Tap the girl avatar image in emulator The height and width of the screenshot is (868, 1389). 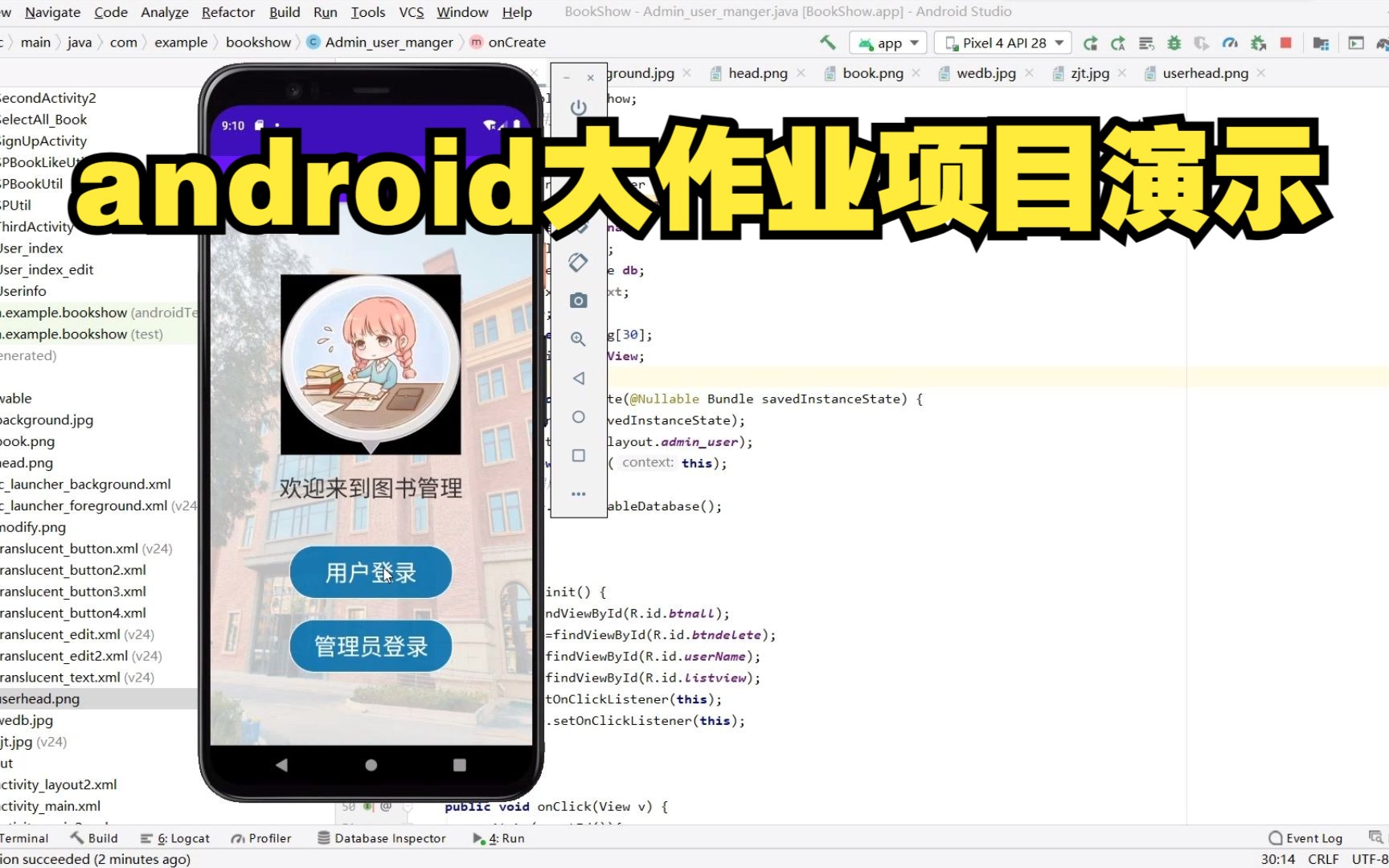371,365
